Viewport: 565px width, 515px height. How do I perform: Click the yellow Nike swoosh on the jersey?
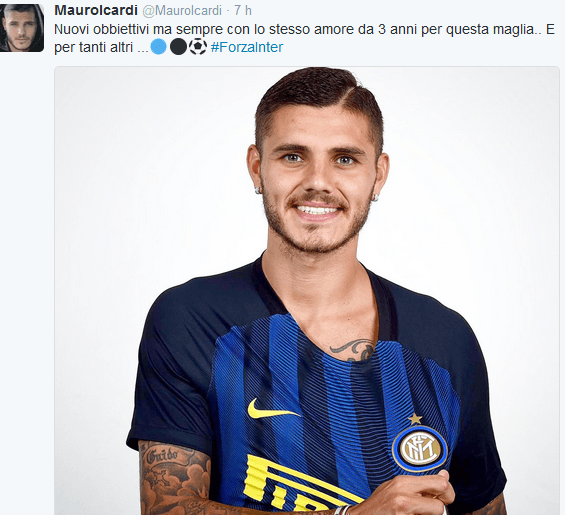point(273,409)
